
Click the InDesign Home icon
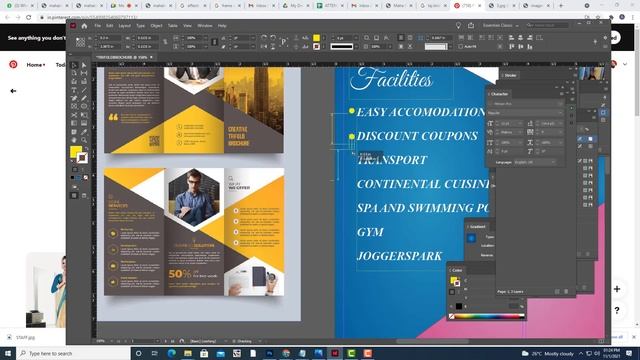84,26
